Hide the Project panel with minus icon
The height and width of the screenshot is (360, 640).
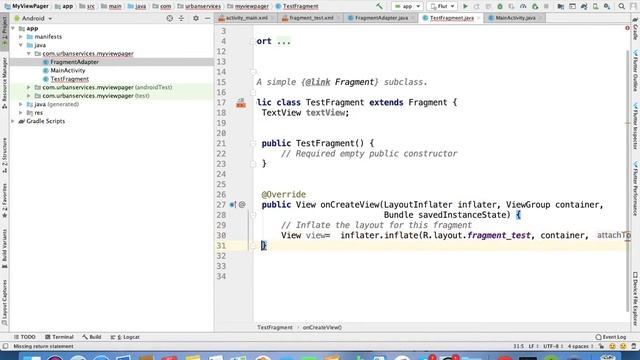tap(207, 18)
